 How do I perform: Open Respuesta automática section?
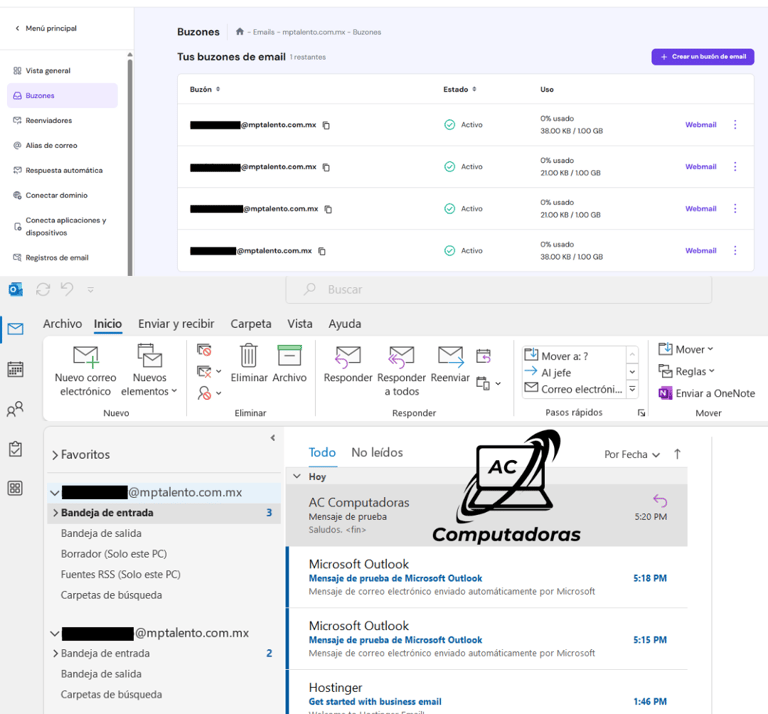(58, 170)
